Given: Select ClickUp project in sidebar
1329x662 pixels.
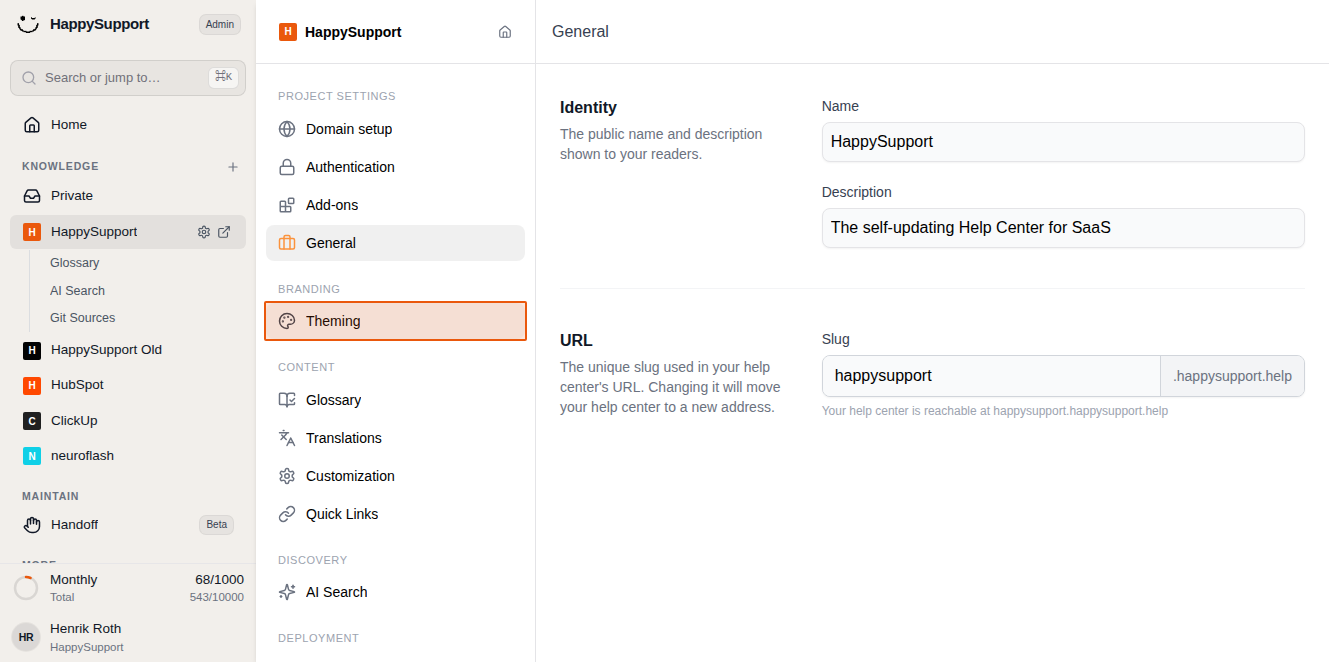Looking at the screenshot, I should click(128, 421).
